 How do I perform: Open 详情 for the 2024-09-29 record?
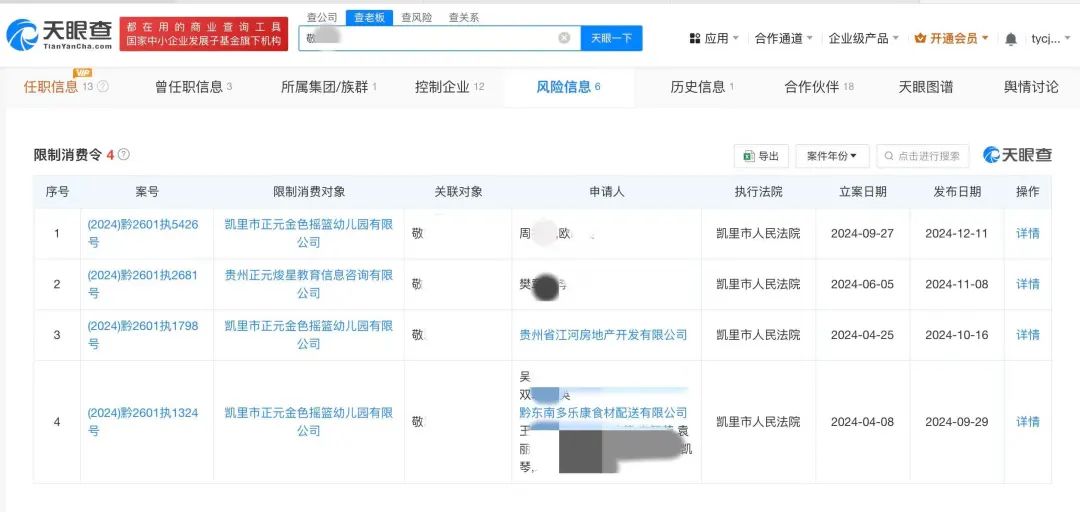(1028, 422)
